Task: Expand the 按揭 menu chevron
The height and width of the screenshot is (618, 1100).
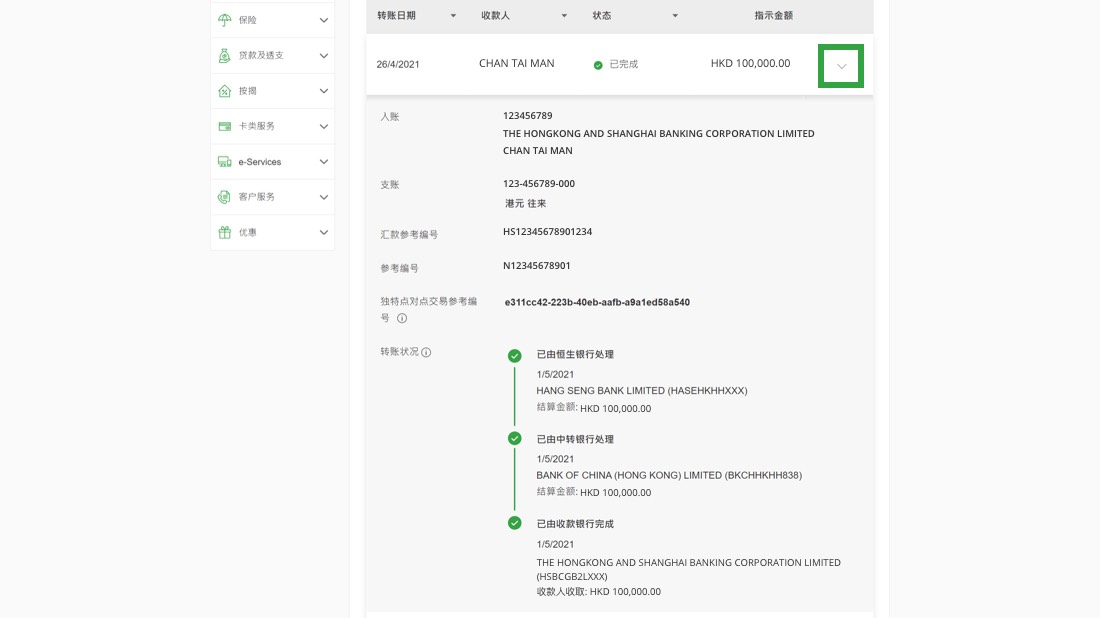Action: tap(323, 91)
